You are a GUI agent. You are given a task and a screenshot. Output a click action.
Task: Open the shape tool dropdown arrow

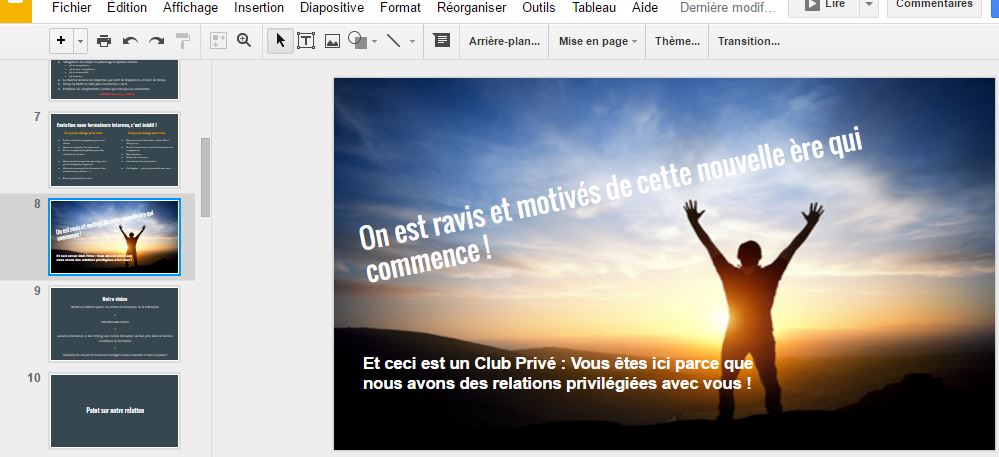pyautogui.click(x=375, y=41)
